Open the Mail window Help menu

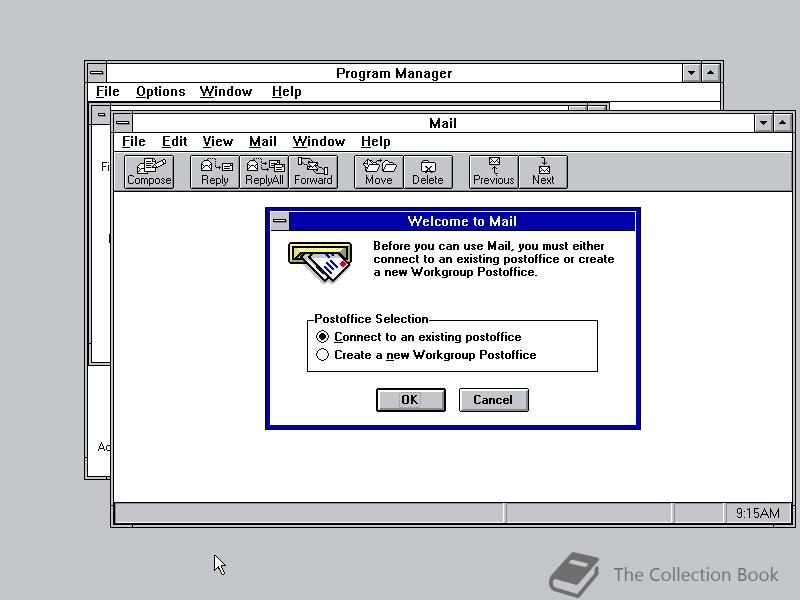pos(376,141)
